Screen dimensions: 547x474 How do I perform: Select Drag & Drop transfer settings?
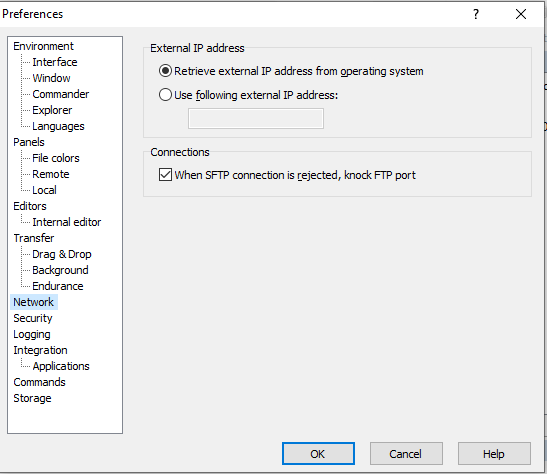(x=62, y=254)
